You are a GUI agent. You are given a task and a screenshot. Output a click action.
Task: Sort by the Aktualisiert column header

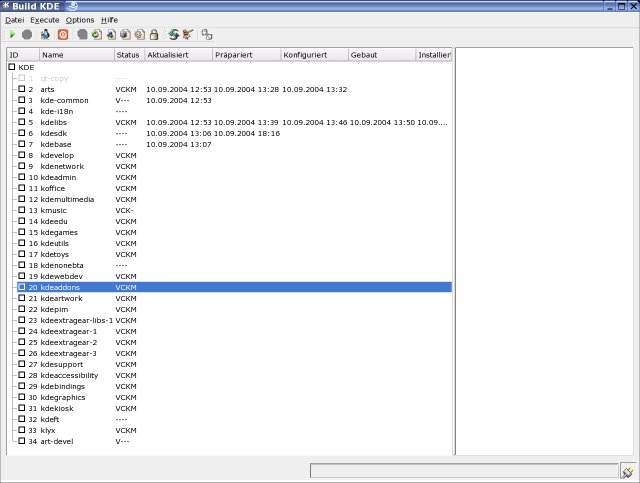click(x=178, y=55)
